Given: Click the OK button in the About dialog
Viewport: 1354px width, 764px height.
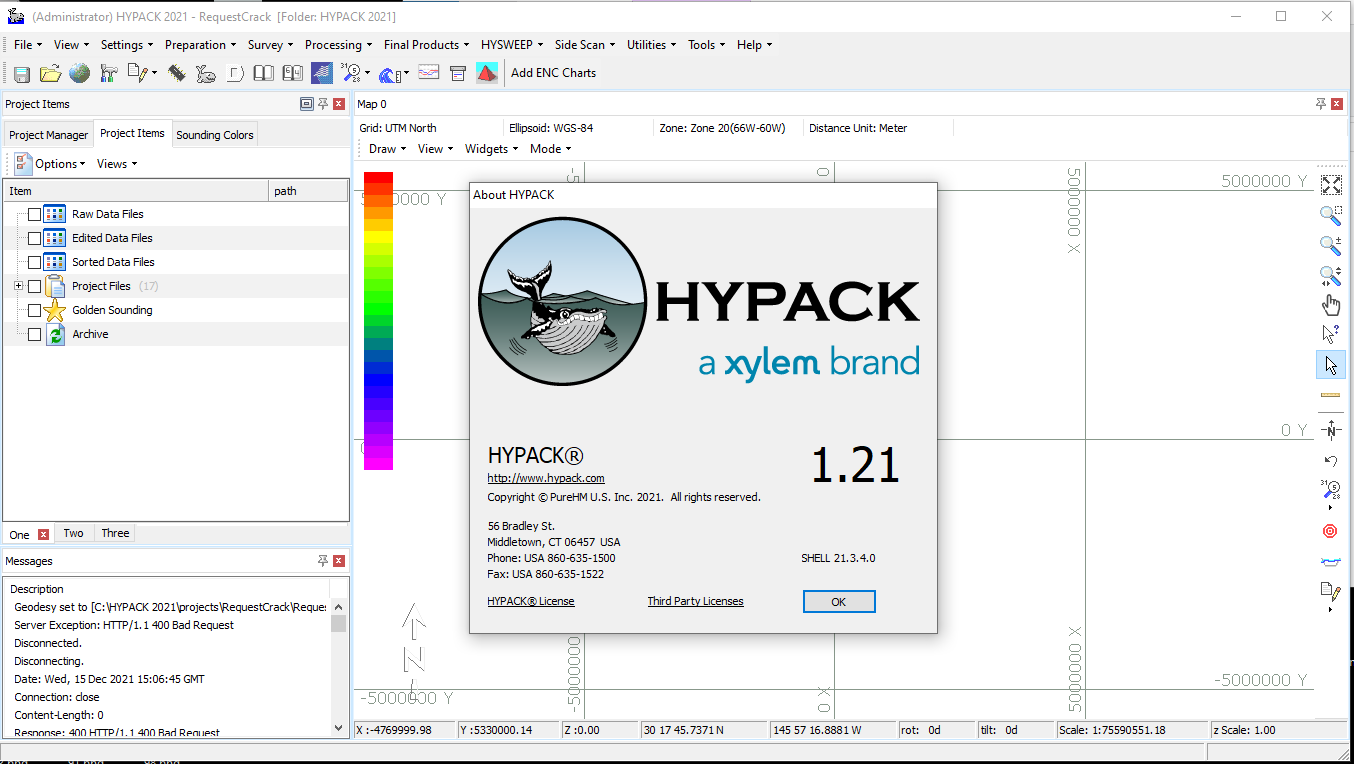Looking at the screenshot, I should tap(838, 601).
